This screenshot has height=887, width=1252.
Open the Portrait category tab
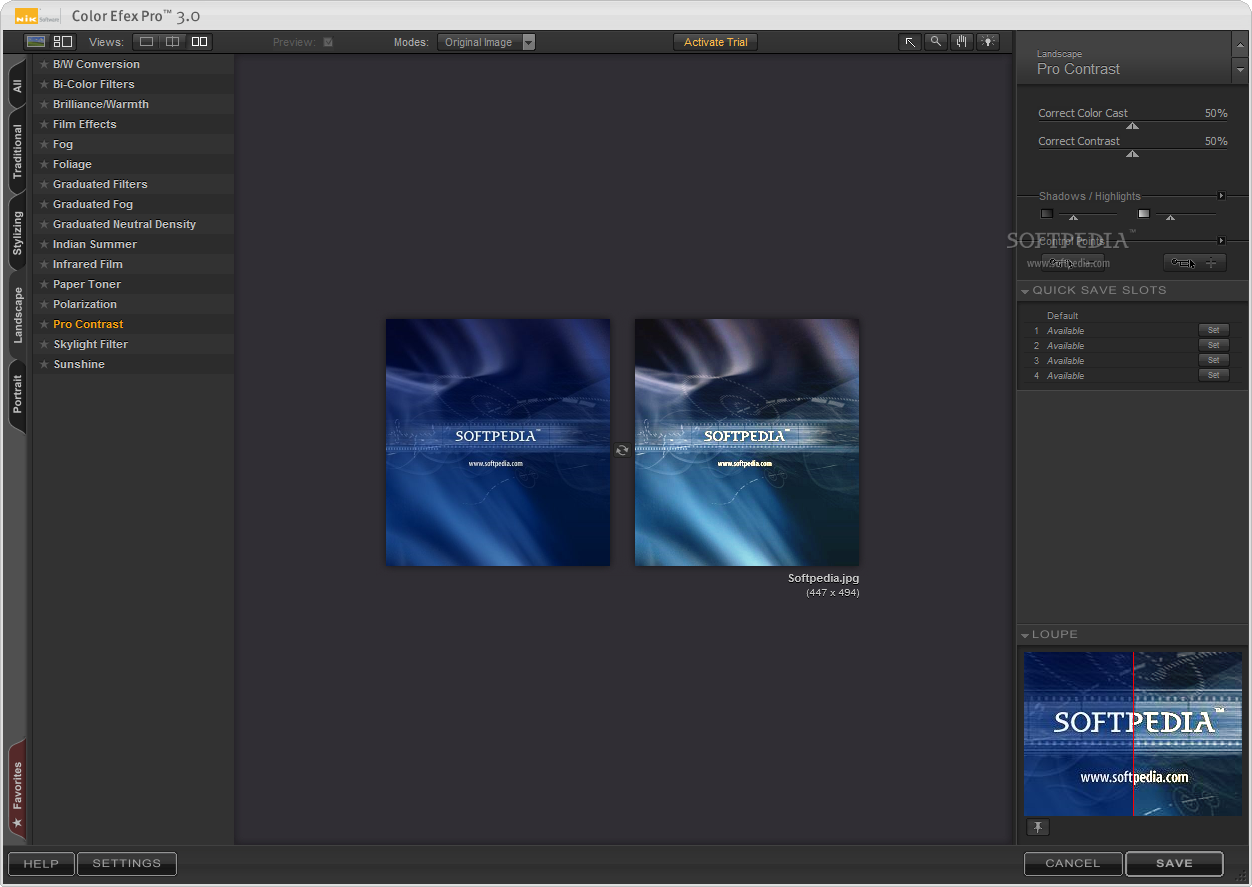pos(17,396)
